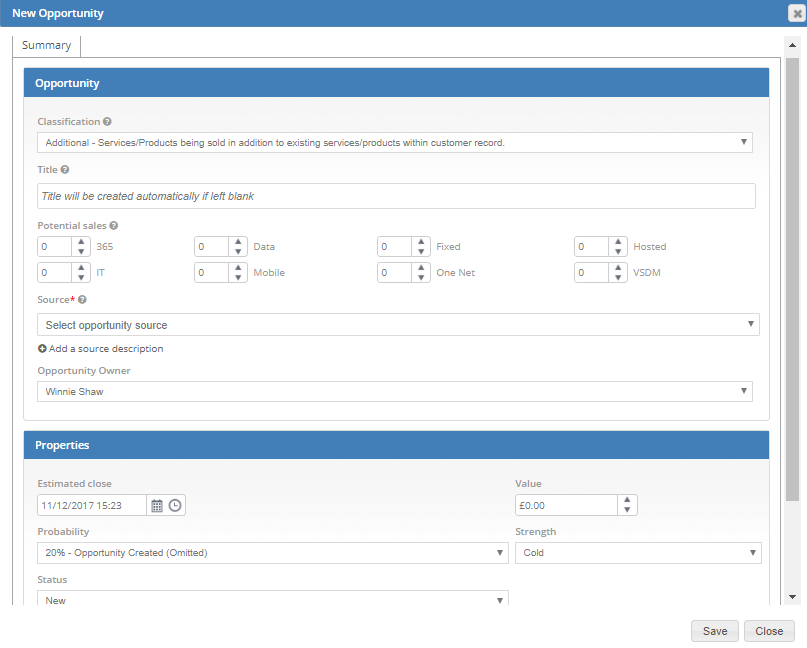
Task: Open the Classification dropdown
Action: click(395, 143)
